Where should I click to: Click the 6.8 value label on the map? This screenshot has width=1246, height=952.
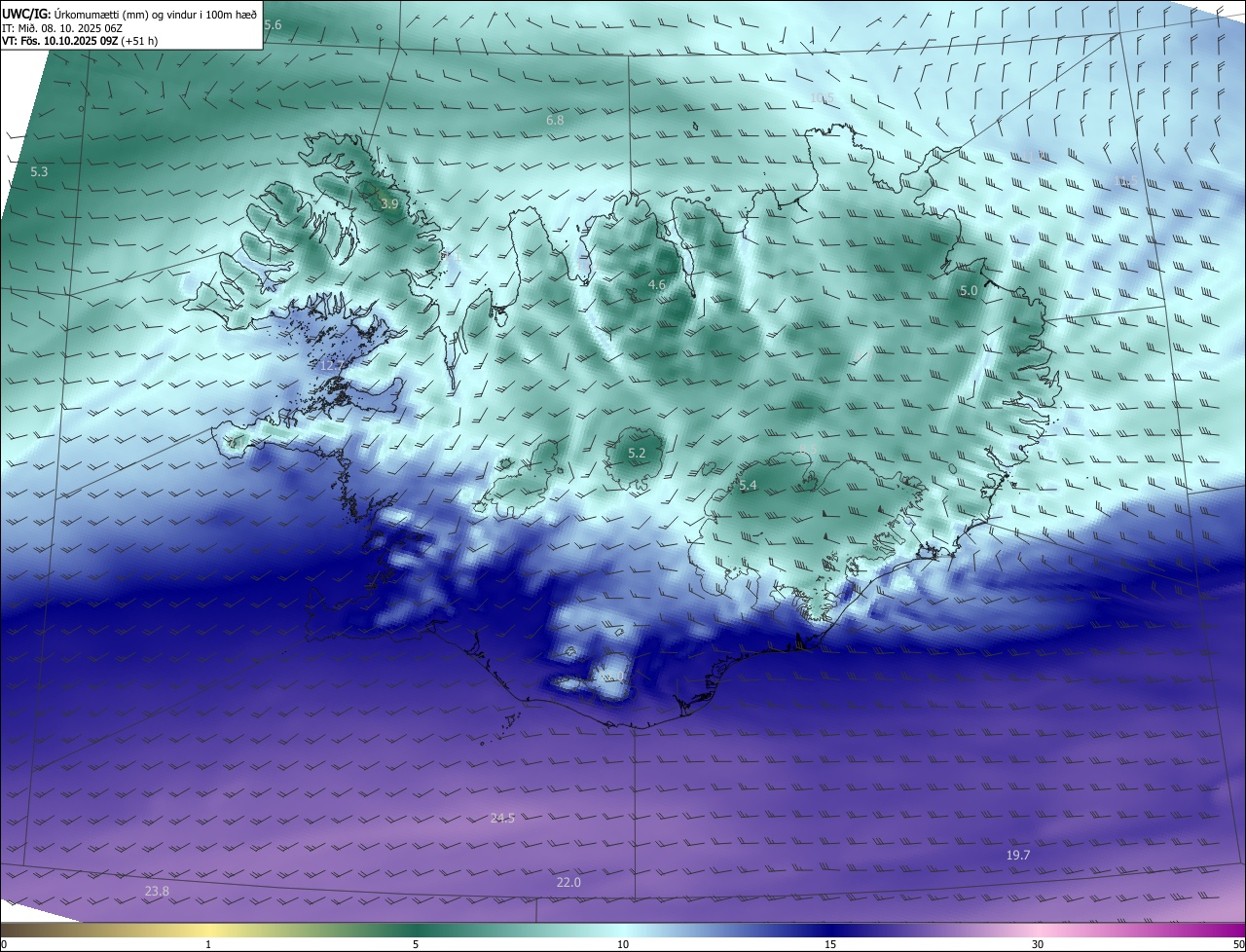click(x=555, y=120)
